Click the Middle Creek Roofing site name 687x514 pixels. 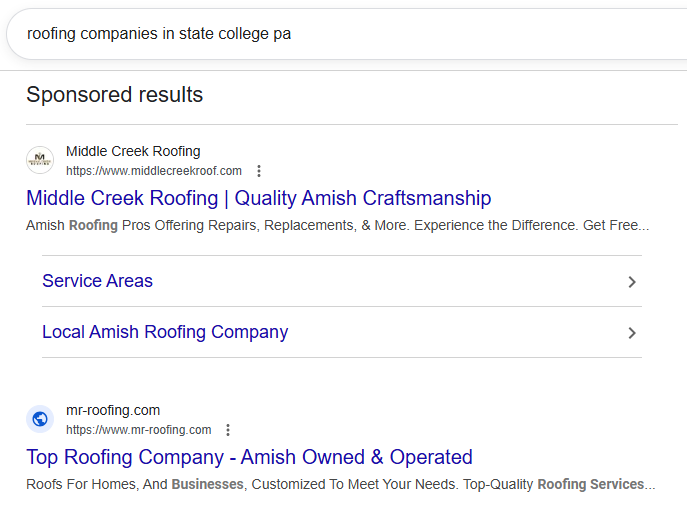tap(133, 151)
